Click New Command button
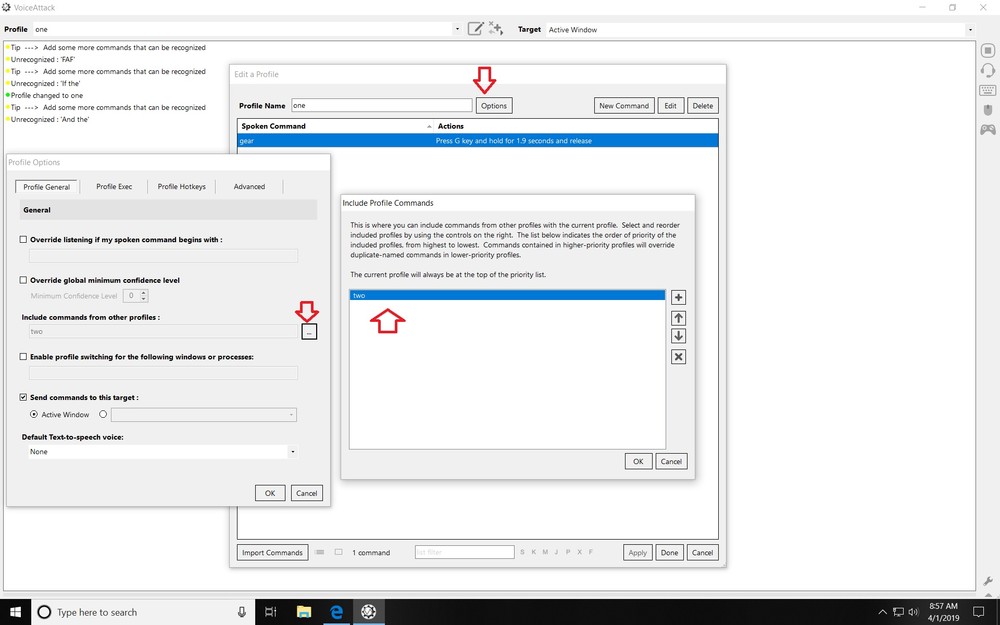1000x625 pixels. point(624,106)
